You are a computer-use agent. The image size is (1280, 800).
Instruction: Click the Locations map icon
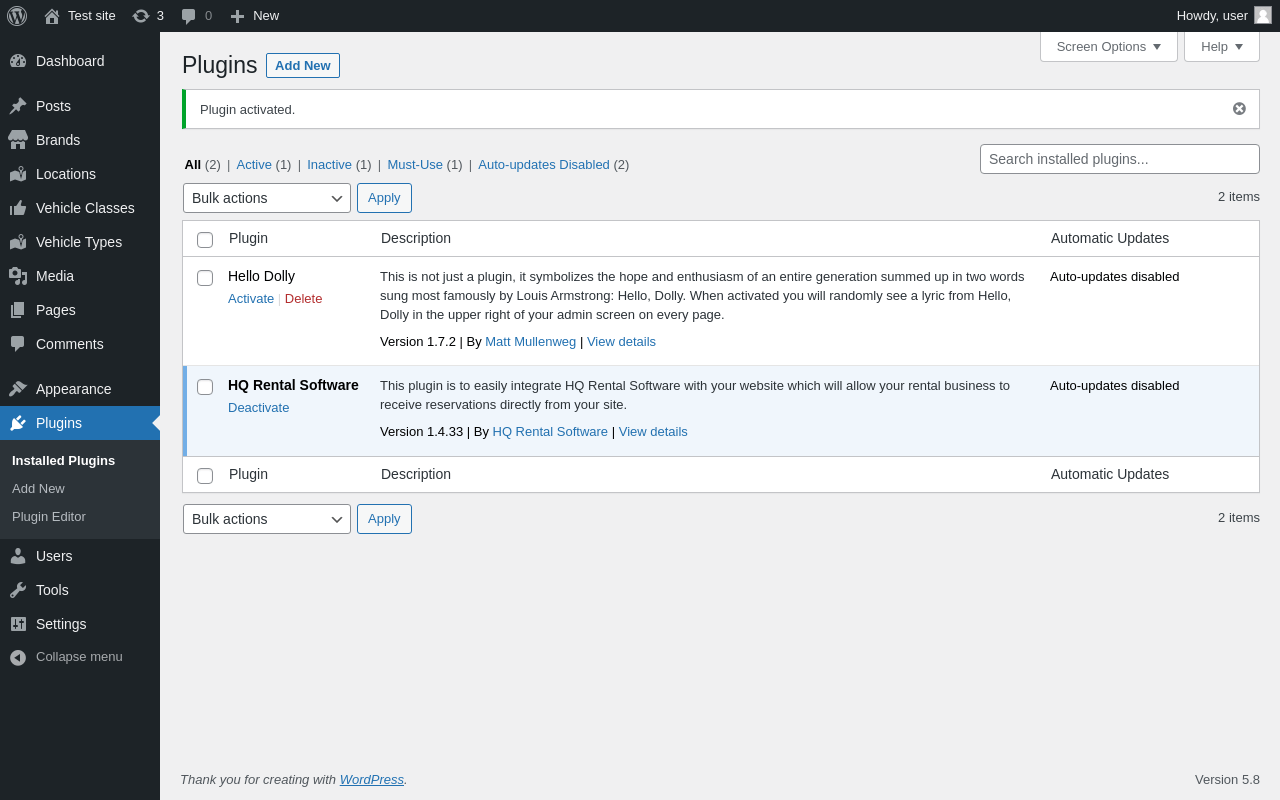point(18,174)
